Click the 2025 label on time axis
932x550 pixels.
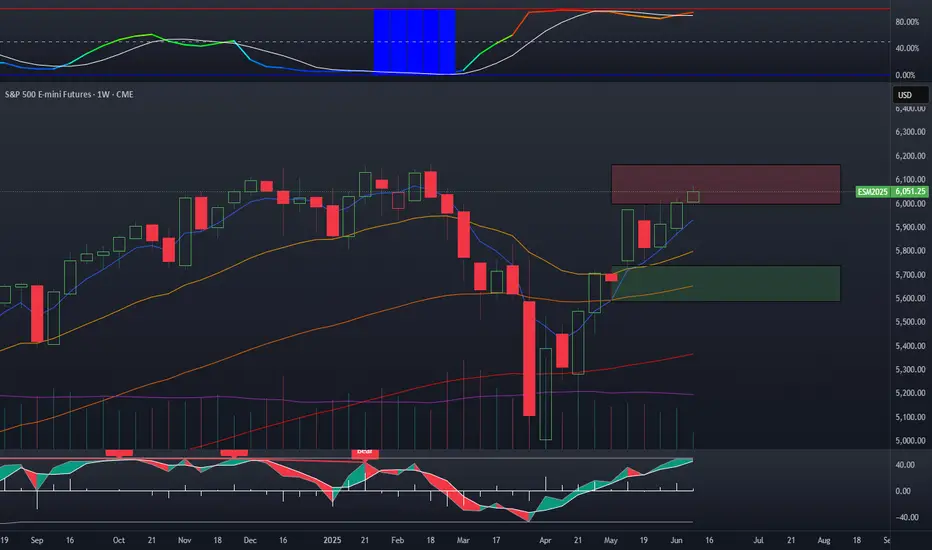332,540
